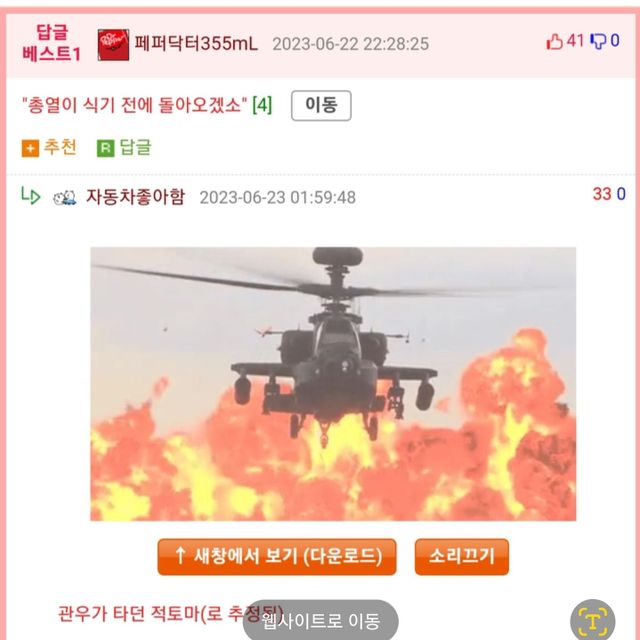Viewport: 640px width, 640px height.
Task: Click the orange plus 추천 icon
Action: pyautogui.click(x=30, y=149)
